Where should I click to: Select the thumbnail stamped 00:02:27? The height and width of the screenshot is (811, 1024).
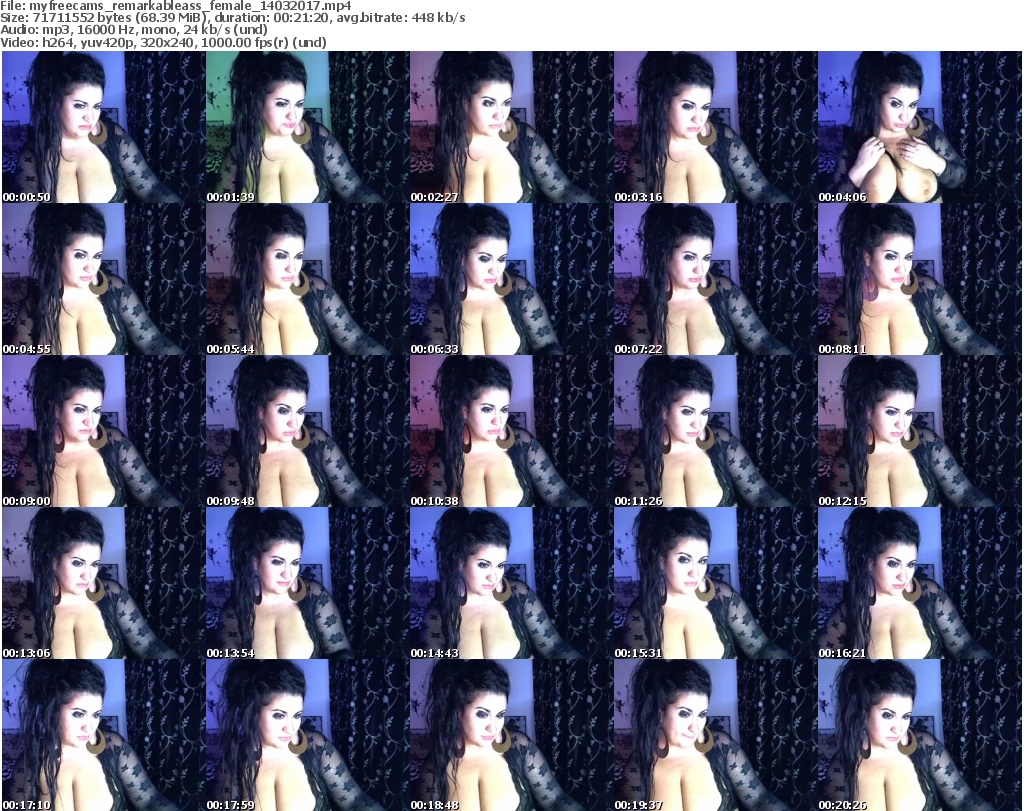(511, 127)
